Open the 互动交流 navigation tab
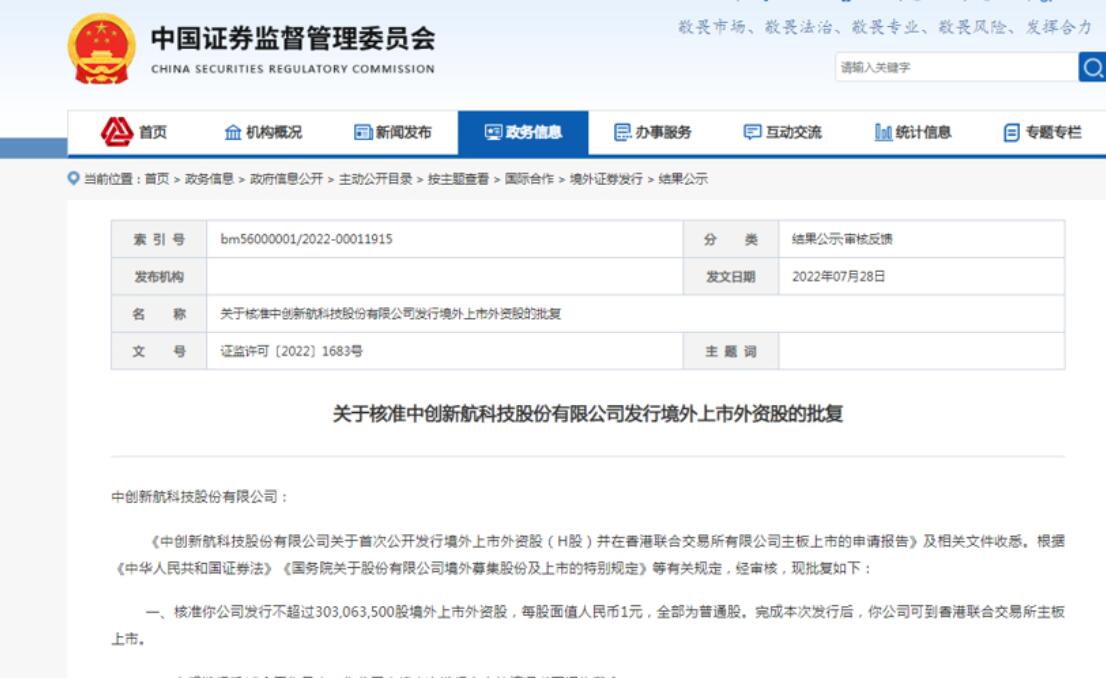This screenshot has height=678, width=1106. coord(794,132)
